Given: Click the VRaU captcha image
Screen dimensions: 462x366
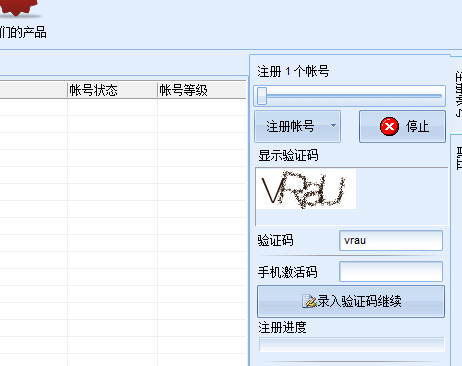Looking at the screenshot, I should coord(306,189).
